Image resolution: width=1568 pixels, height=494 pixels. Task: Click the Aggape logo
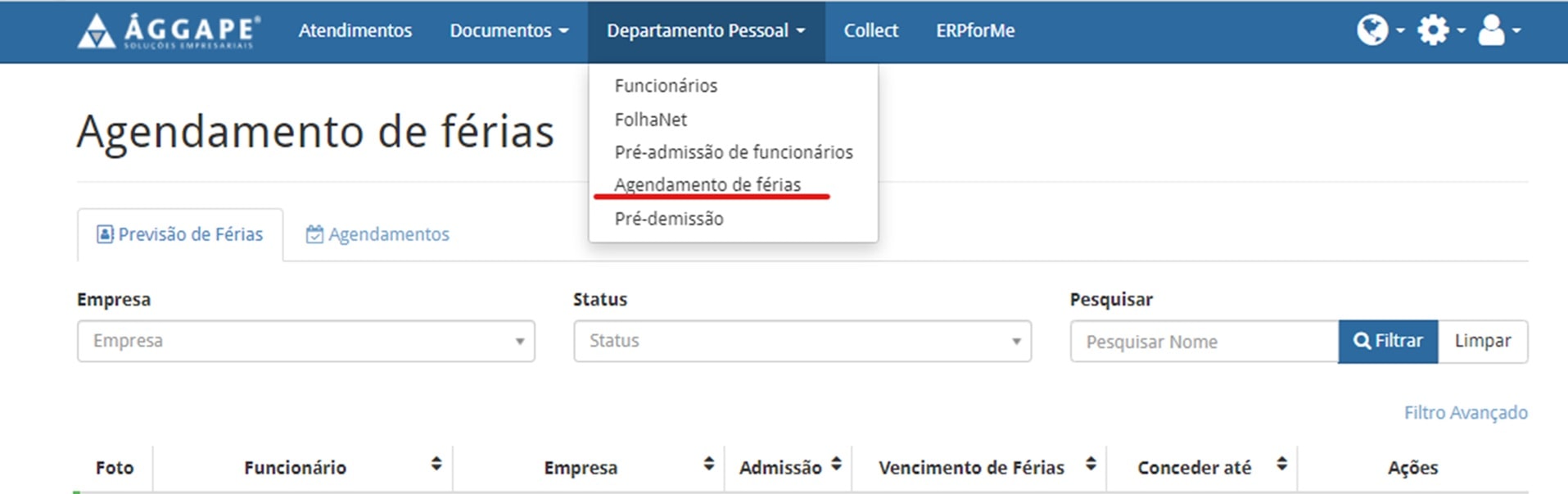pos(169,31)
